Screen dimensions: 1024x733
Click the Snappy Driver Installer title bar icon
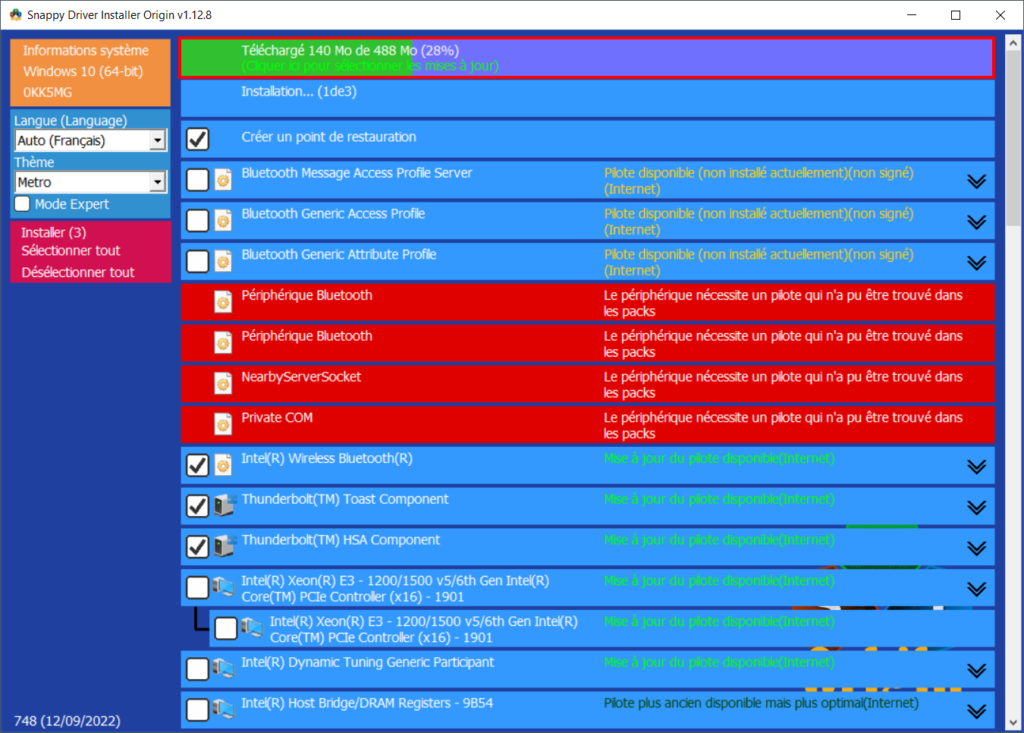point(15,14)
